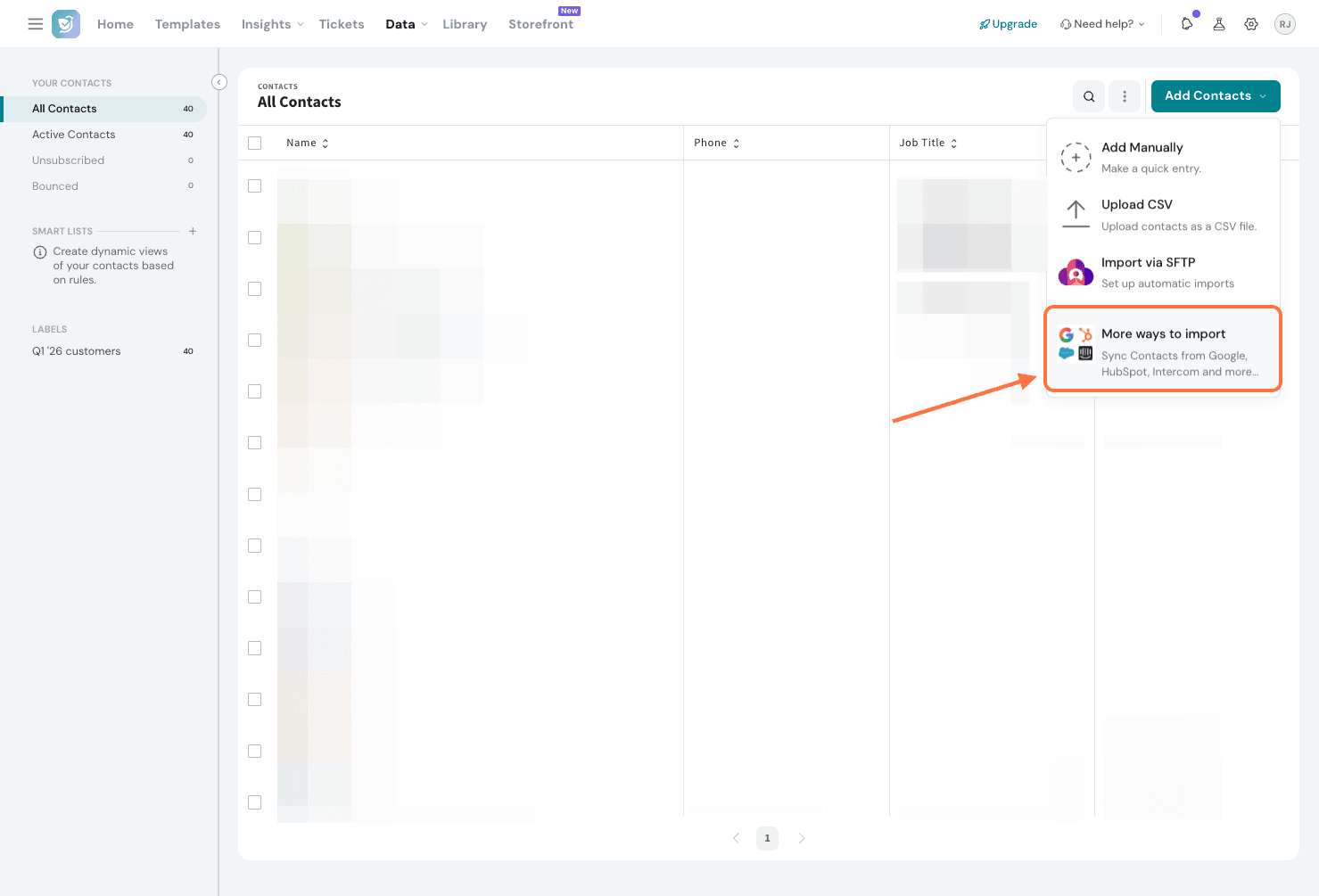
Task: Click the Upgrade link
Action: (1009, 24)
